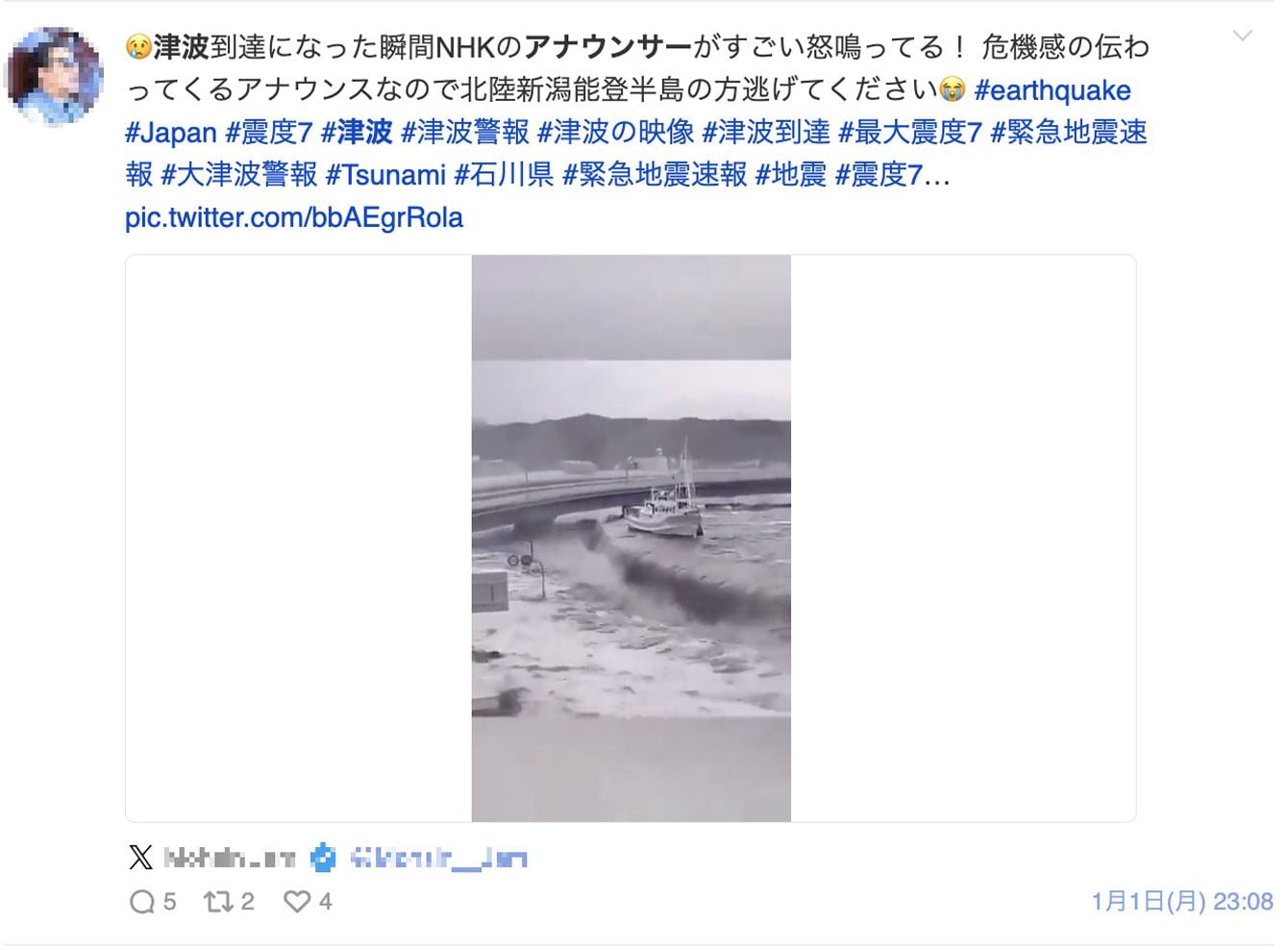
Task: Follow the #Tsunami hashtag link
Action: [x=386, y=175]
